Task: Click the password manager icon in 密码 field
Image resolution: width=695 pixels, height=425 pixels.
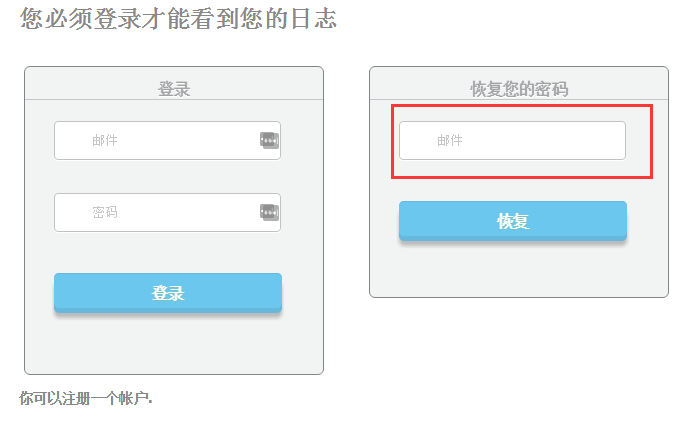Action: coord(269,212)
